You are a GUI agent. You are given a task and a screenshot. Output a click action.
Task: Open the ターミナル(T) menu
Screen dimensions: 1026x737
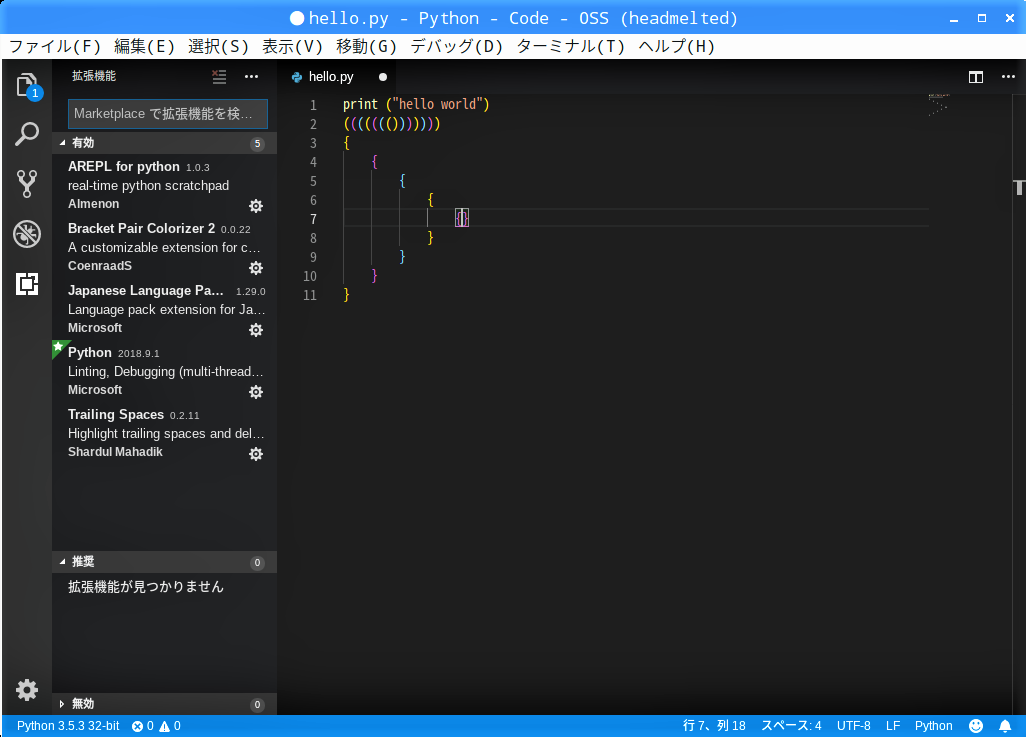570,46
